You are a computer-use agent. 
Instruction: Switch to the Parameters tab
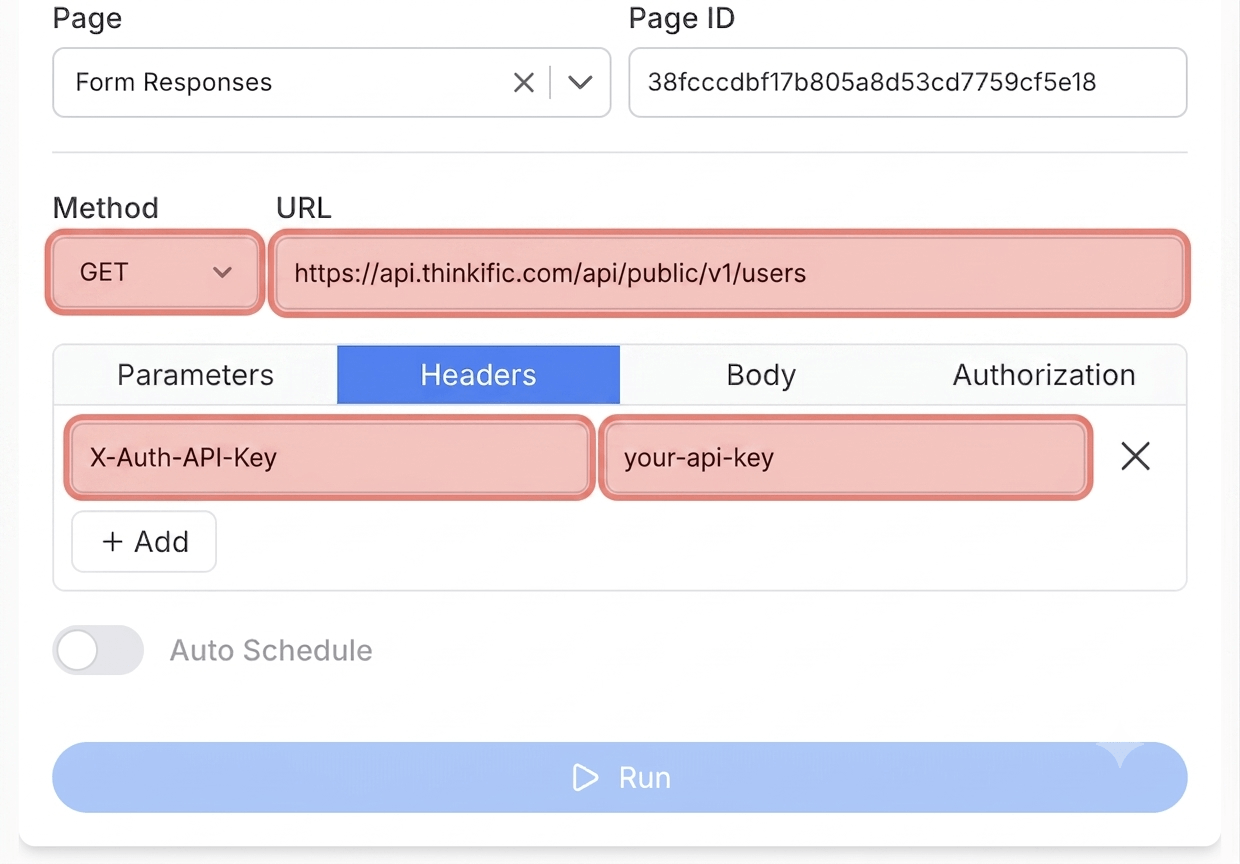(195, 375)
